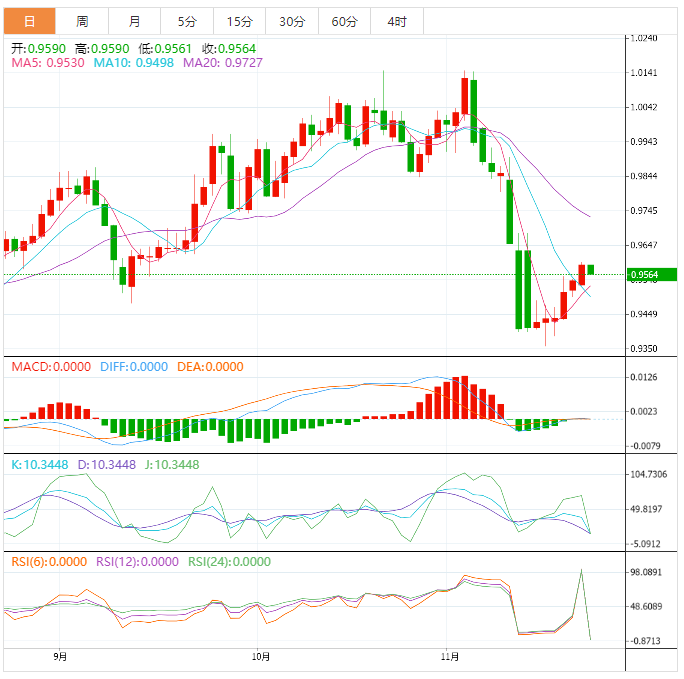
Task: Select the 15分 timeframe tab
Action: pos(240,21)
